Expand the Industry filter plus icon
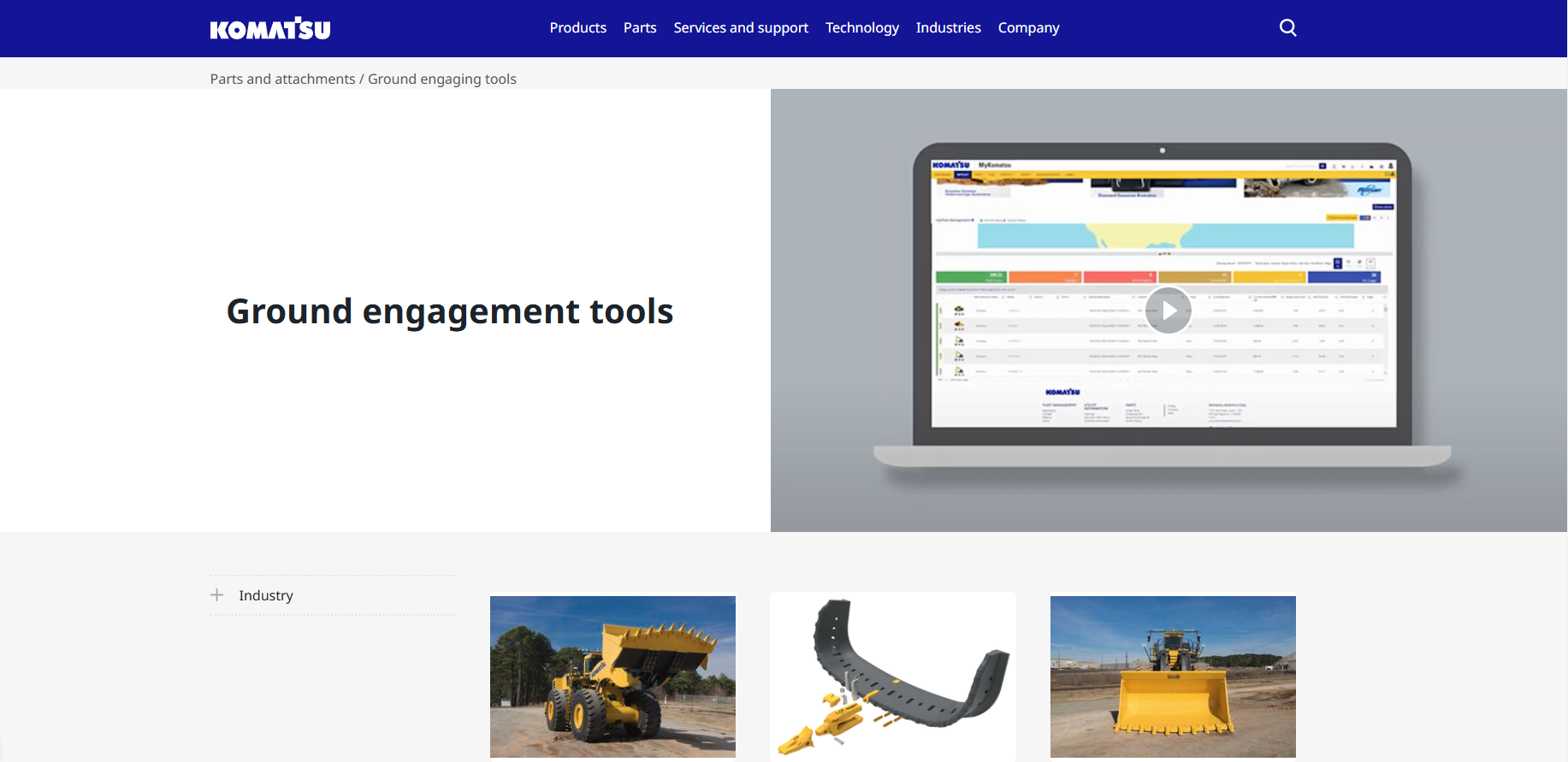The height and width of the screenshot is (762, 1568). point(217,595)
